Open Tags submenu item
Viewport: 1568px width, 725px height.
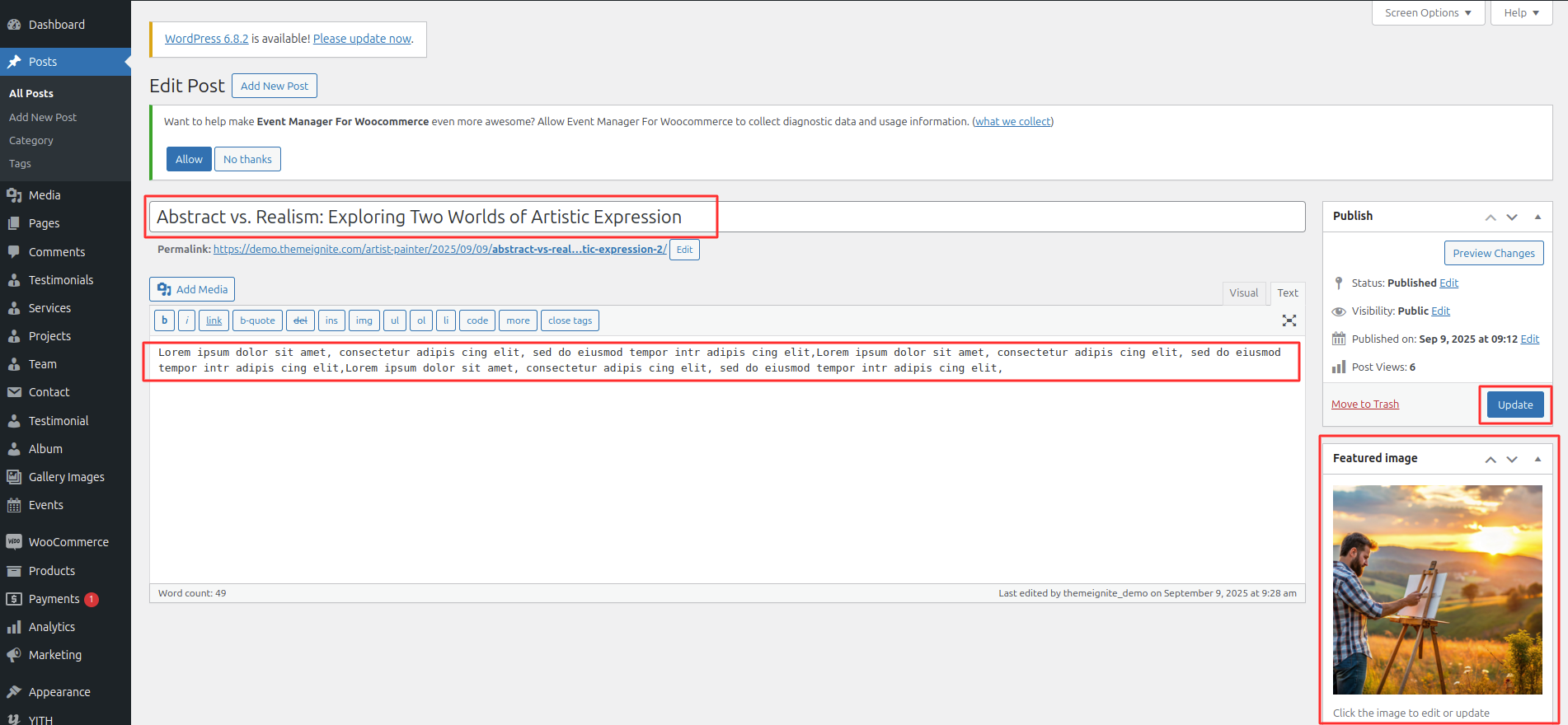pyautogui.click(x=20, y=164)
